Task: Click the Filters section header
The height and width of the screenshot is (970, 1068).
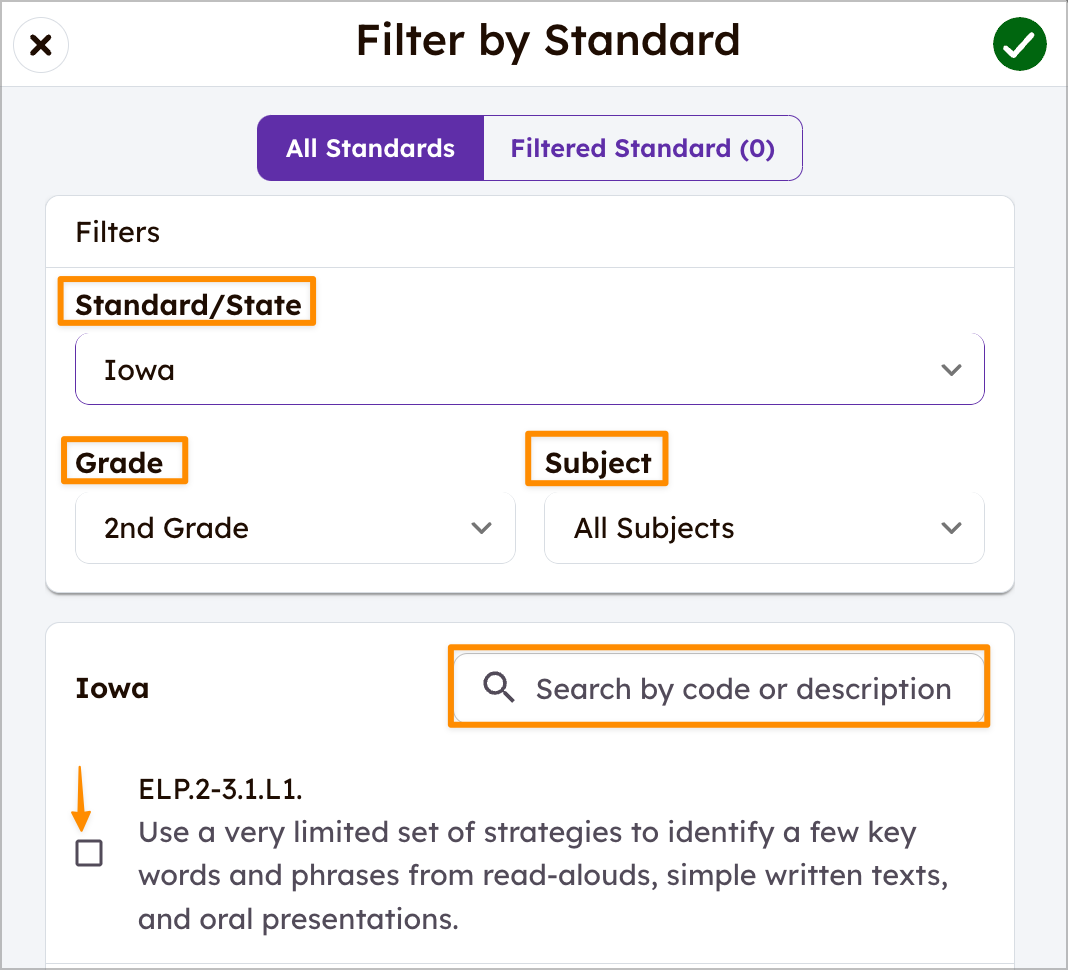Action: (x=118, y=232)
